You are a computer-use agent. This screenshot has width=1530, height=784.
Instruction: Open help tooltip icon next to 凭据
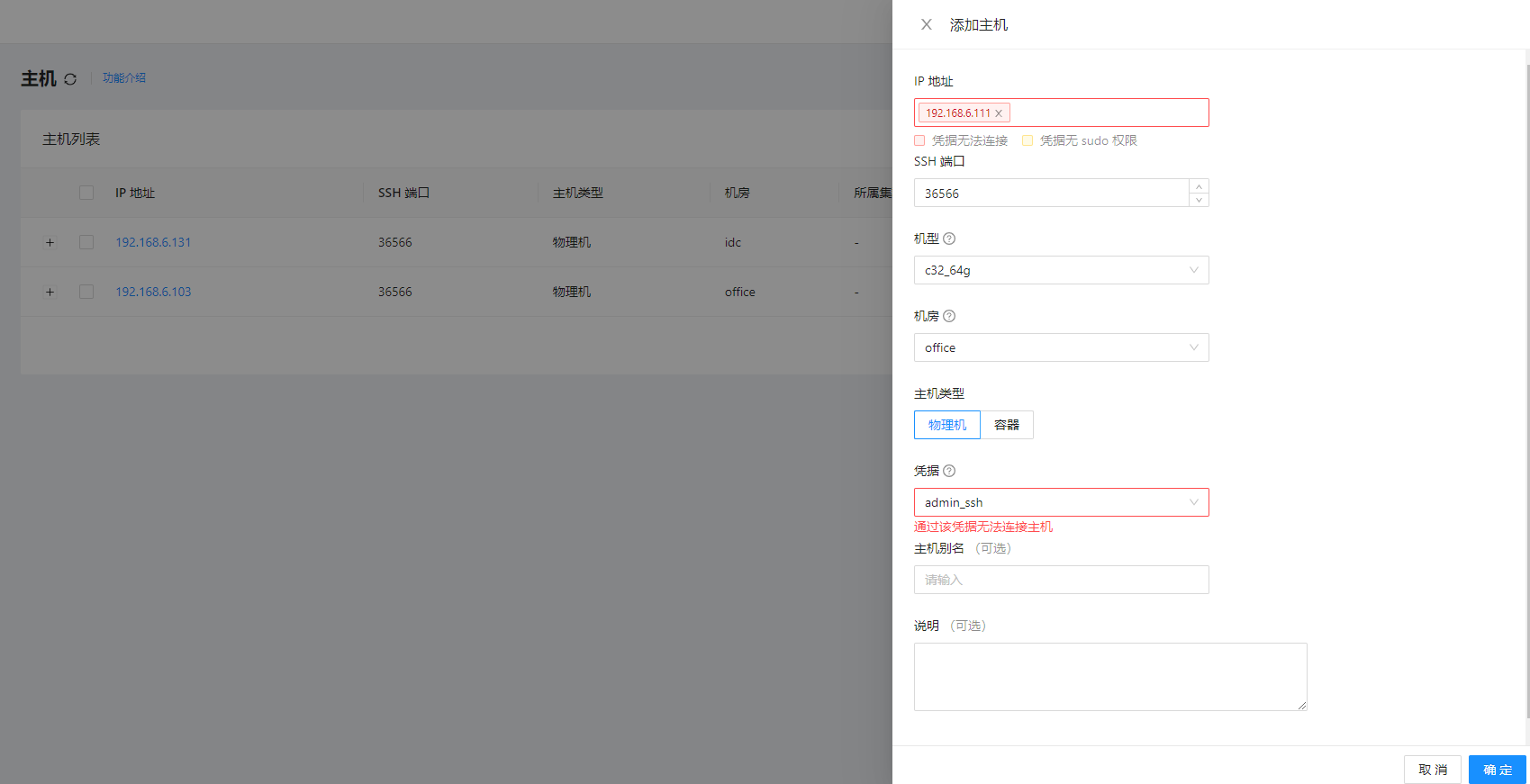click(949, 471)
